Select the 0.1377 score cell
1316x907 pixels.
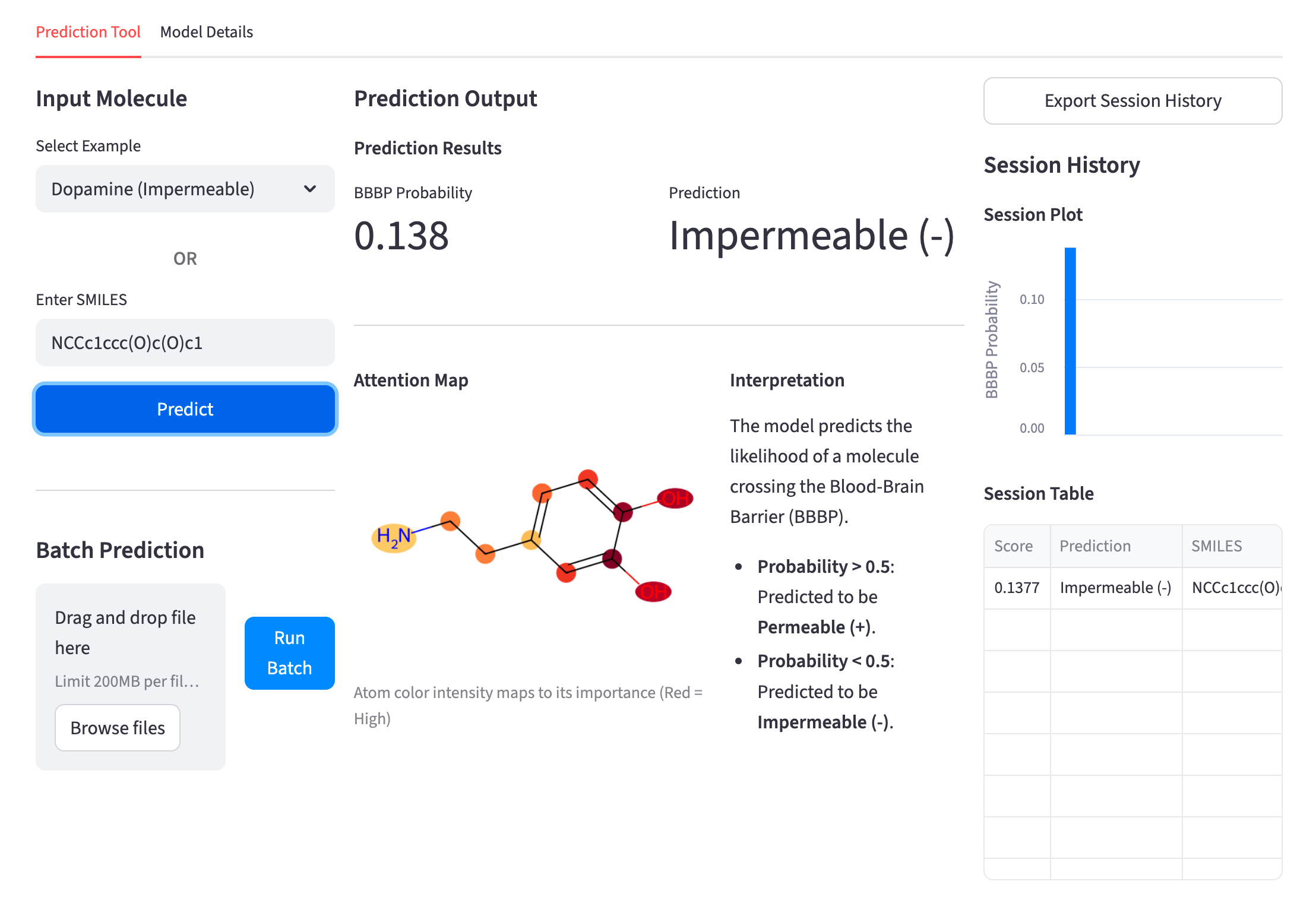(x=1017, y=588)
